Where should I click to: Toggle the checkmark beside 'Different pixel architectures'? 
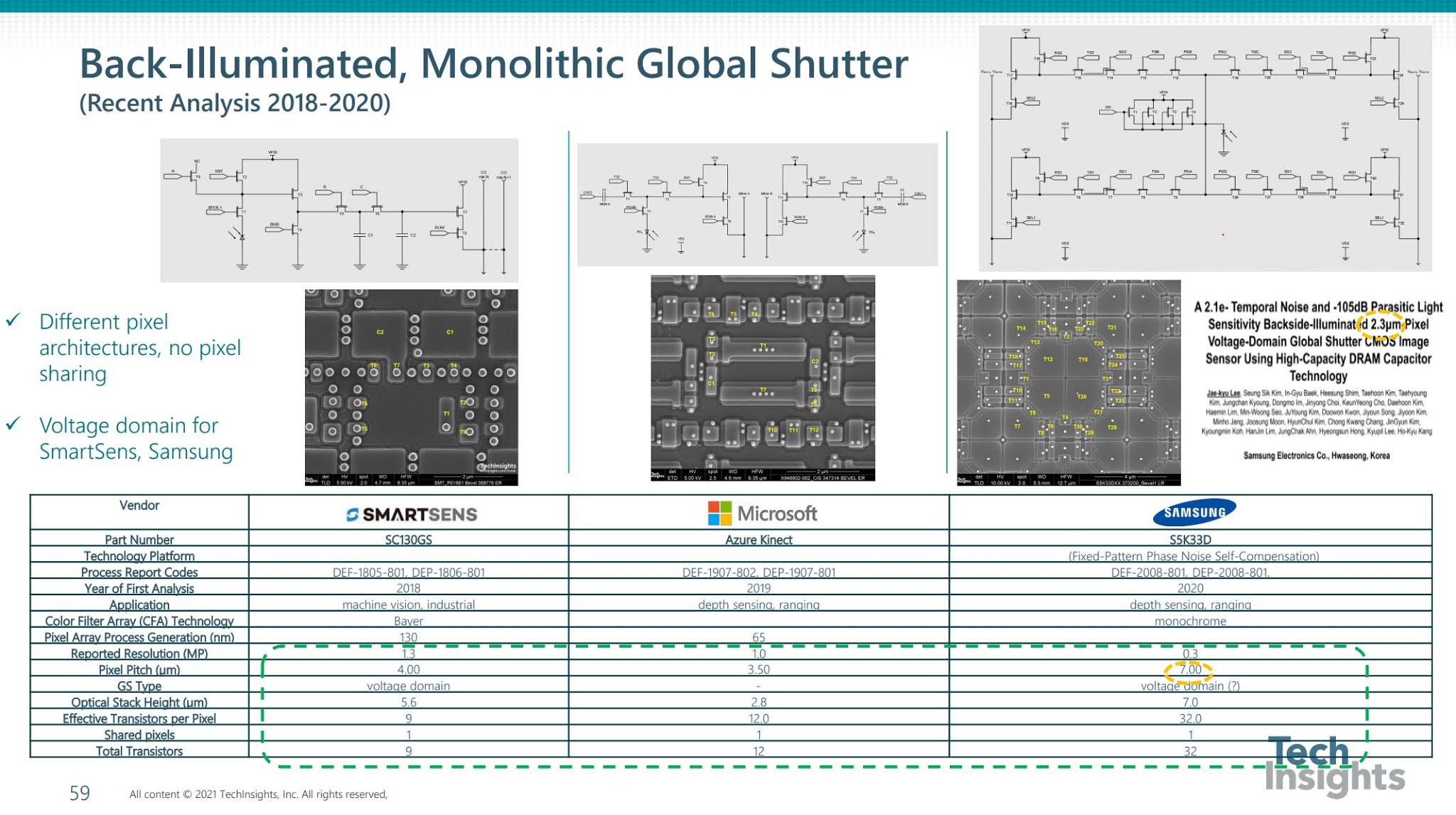coord(12,320)
